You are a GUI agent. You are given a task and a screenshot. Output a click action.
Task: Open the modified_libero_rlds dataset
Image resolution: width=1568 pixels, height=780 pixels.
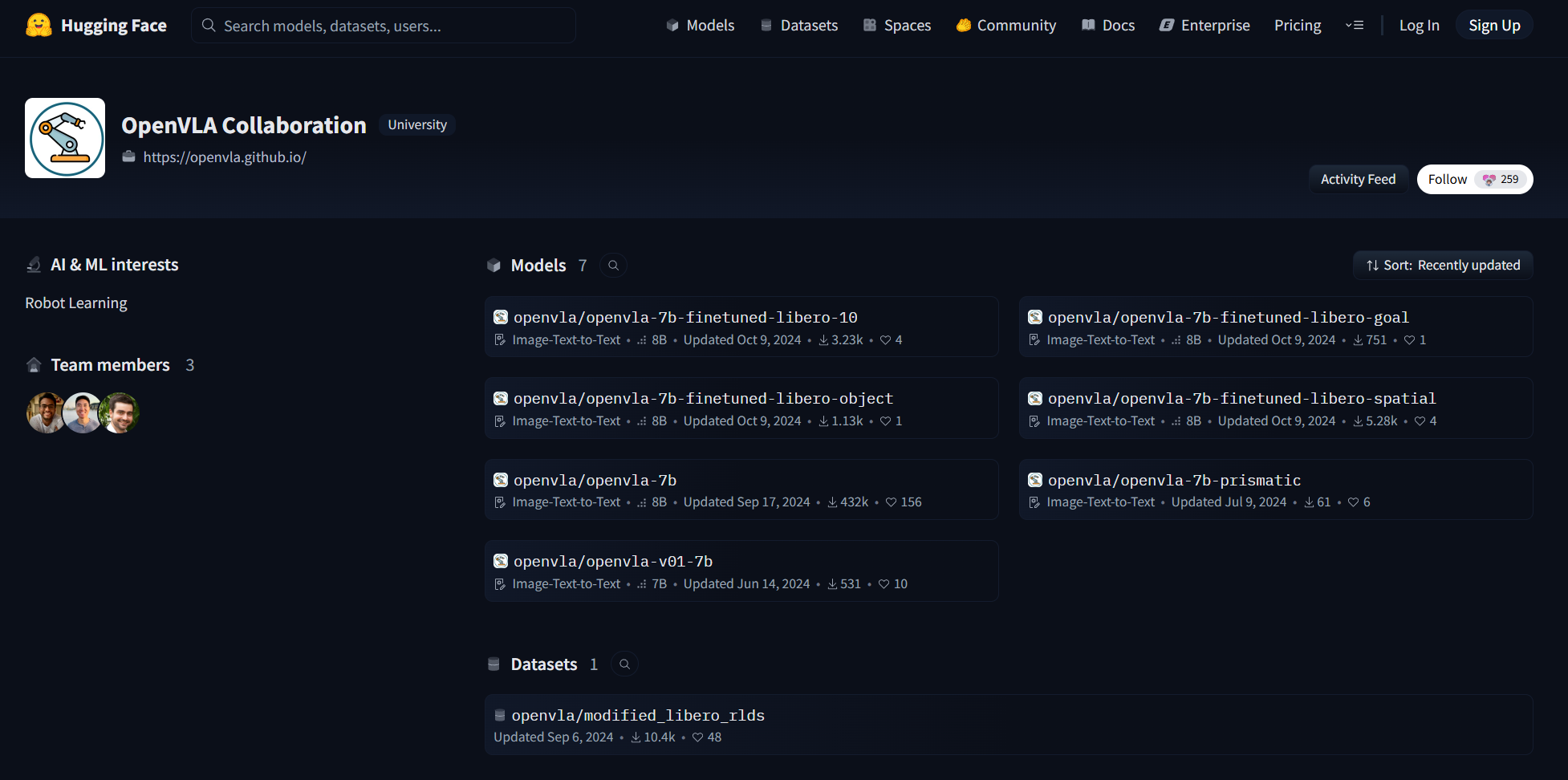638,715
